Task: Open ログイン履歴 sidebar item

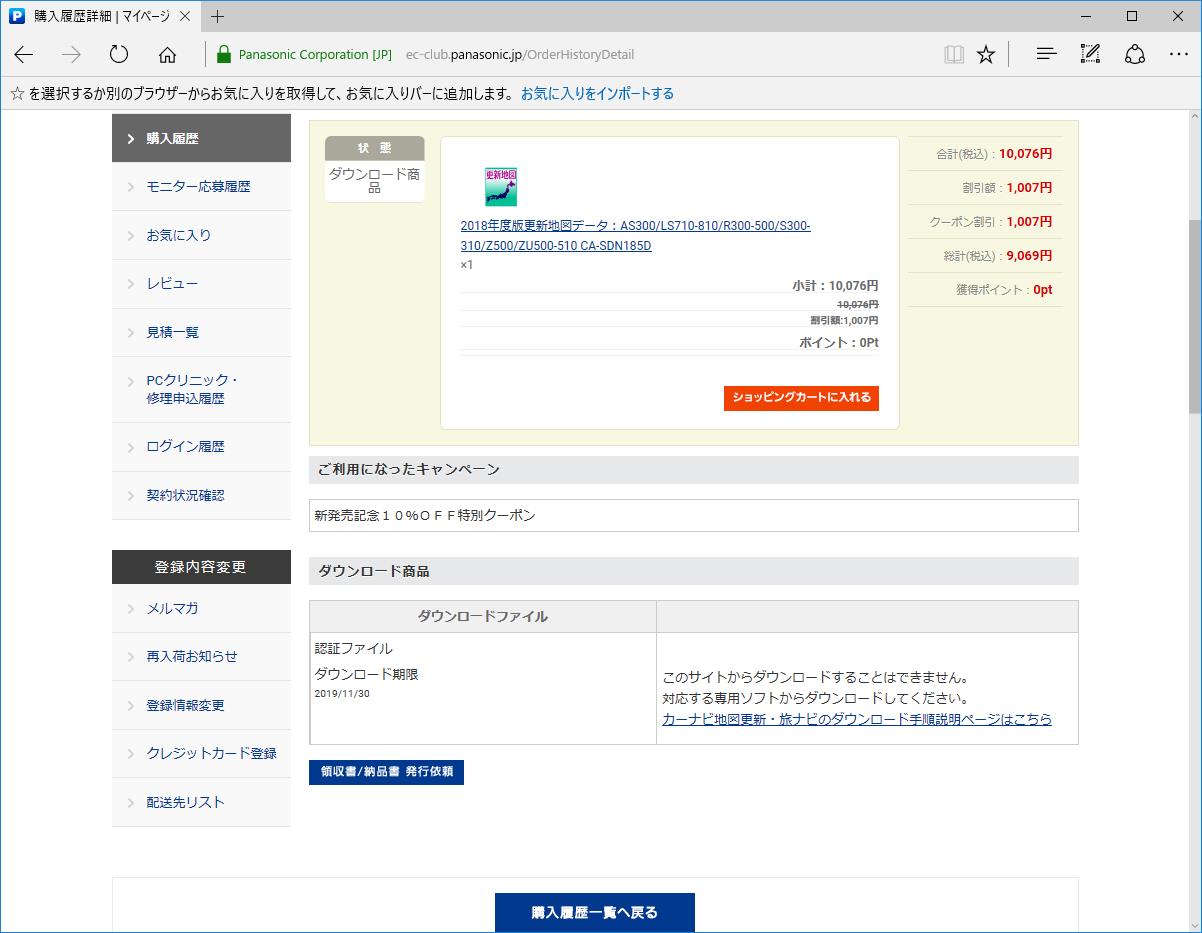Action: coord(201,447)
